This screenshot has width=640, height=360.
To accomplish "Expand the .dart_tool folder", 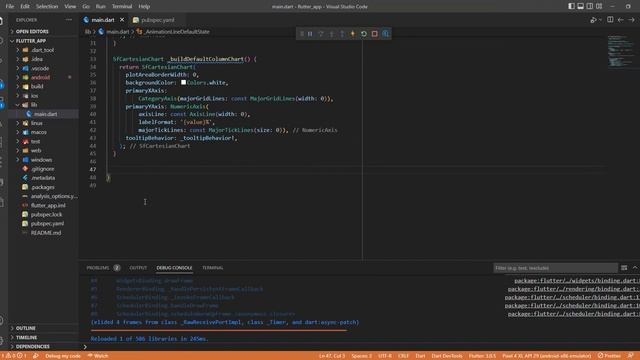I will [42, 50].
